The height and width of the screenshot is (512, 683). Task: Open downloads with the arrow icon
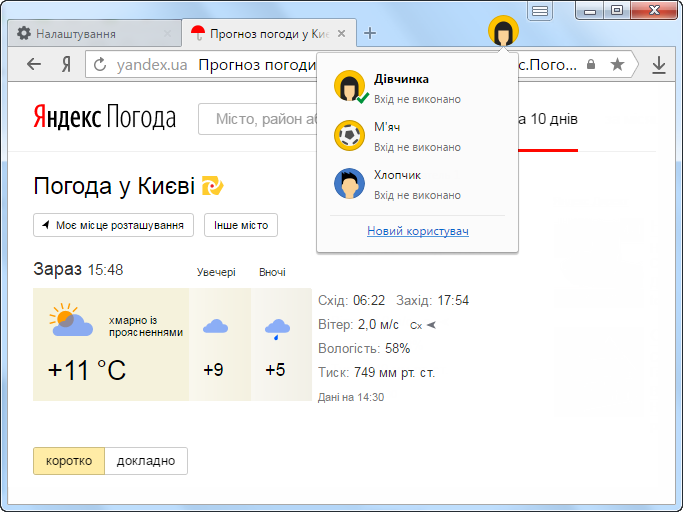pos(659,65)
